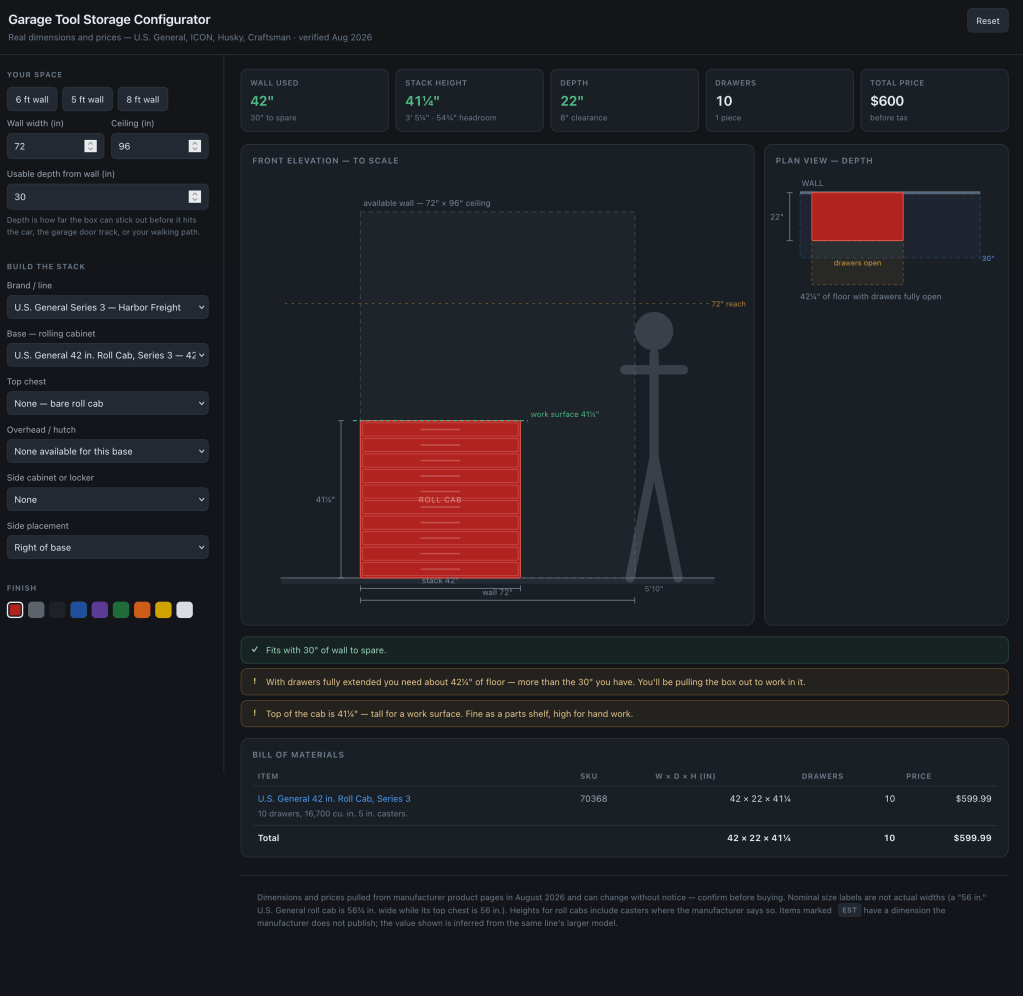Select the red finish swatch
Screen dimensions: 1023x996
[x=15, y=610]
